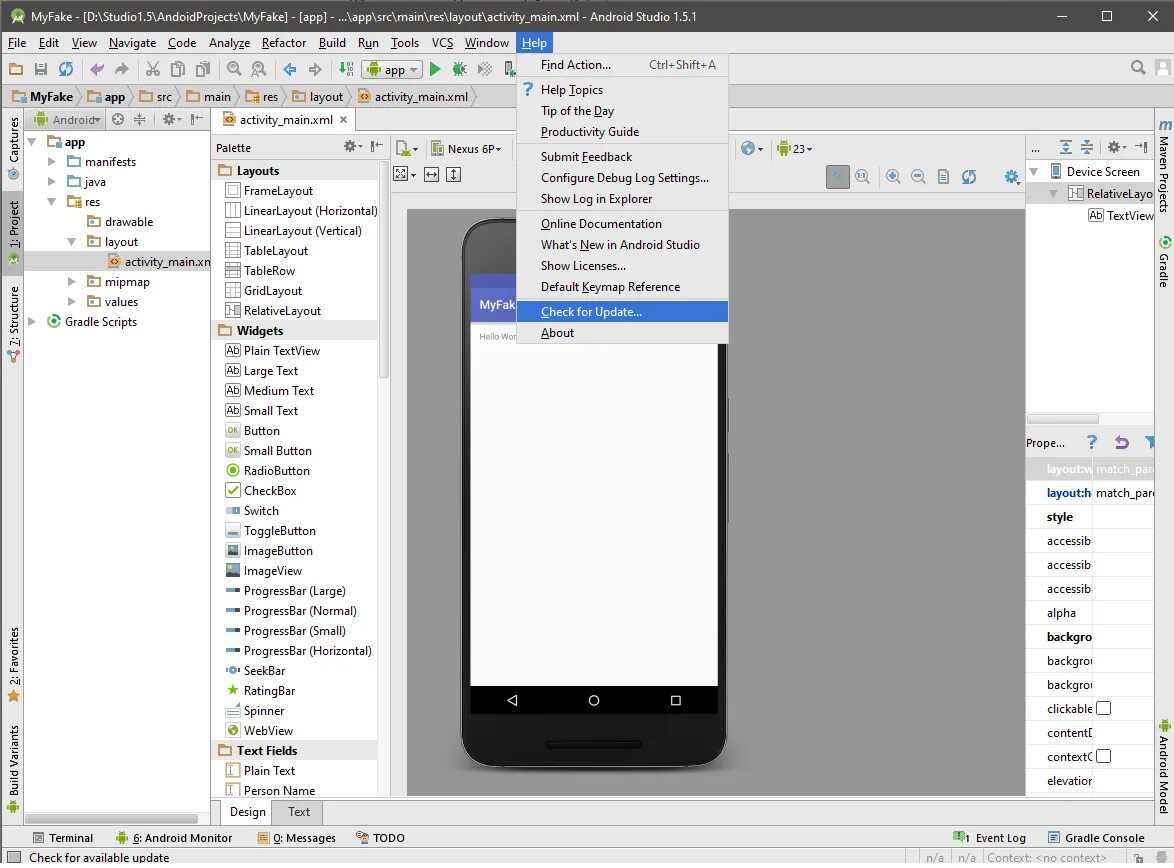Screen dimensions: 1174x868
Task: Run the app with green play button
Action: tap(435, 70)
